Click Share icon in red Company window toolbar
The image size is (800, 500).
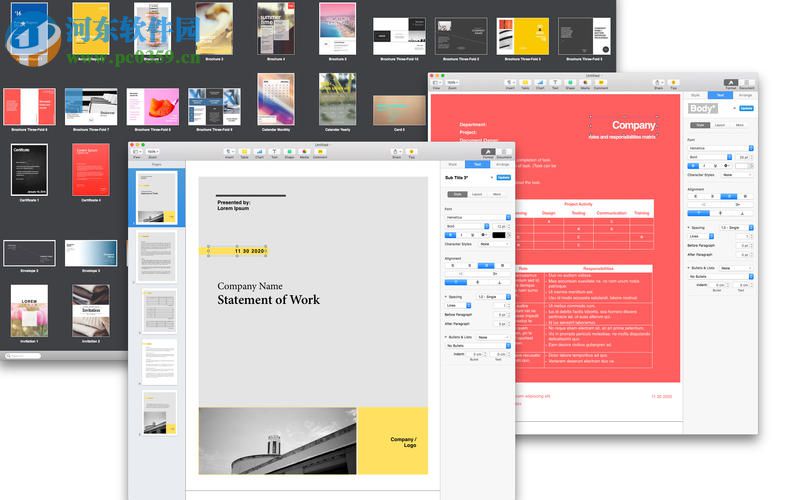coord(658,82)
